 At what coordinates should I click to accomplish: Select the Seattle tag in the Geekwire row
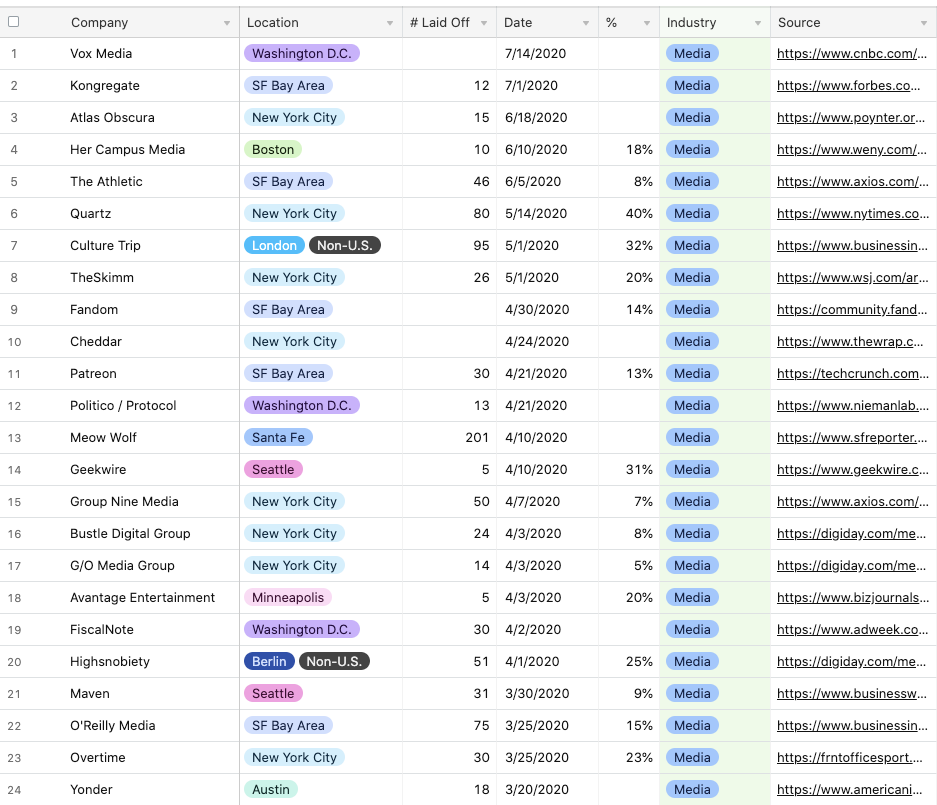[x=273, y=470]
